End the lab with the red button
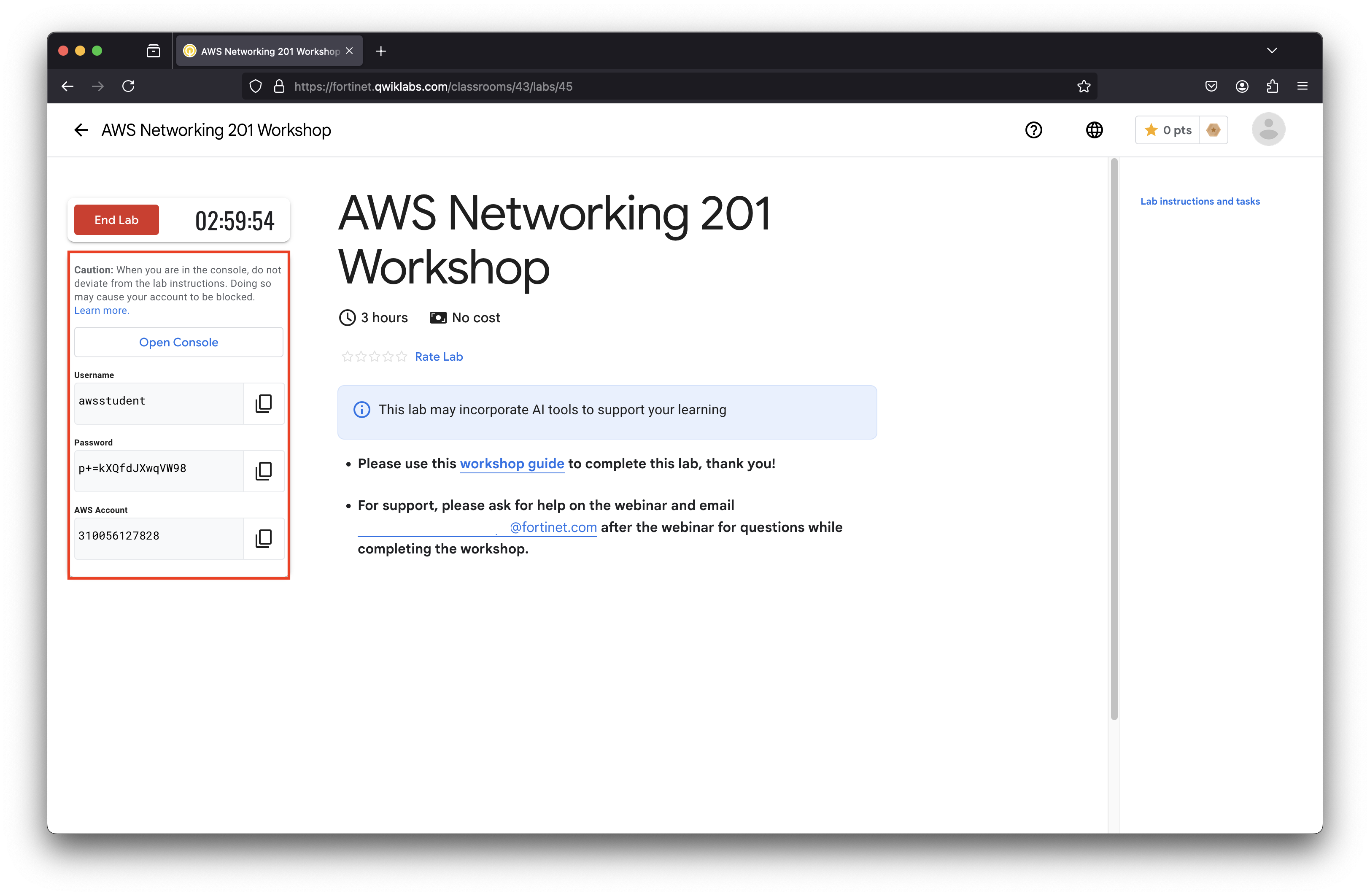 116,219
